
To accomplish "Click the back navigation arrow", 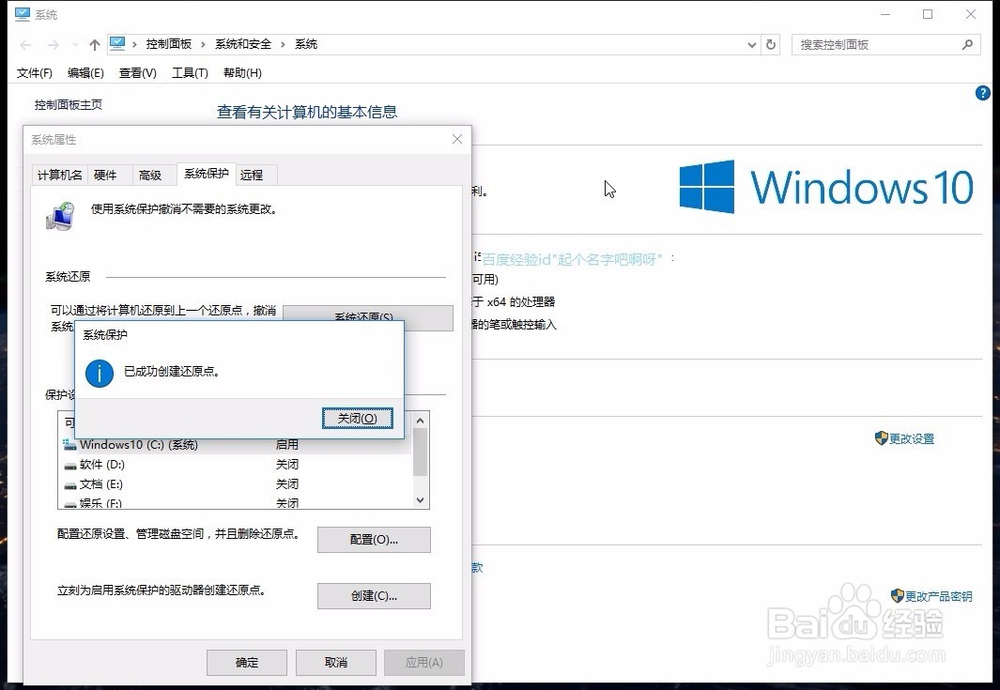I will (x=24, y=44).
